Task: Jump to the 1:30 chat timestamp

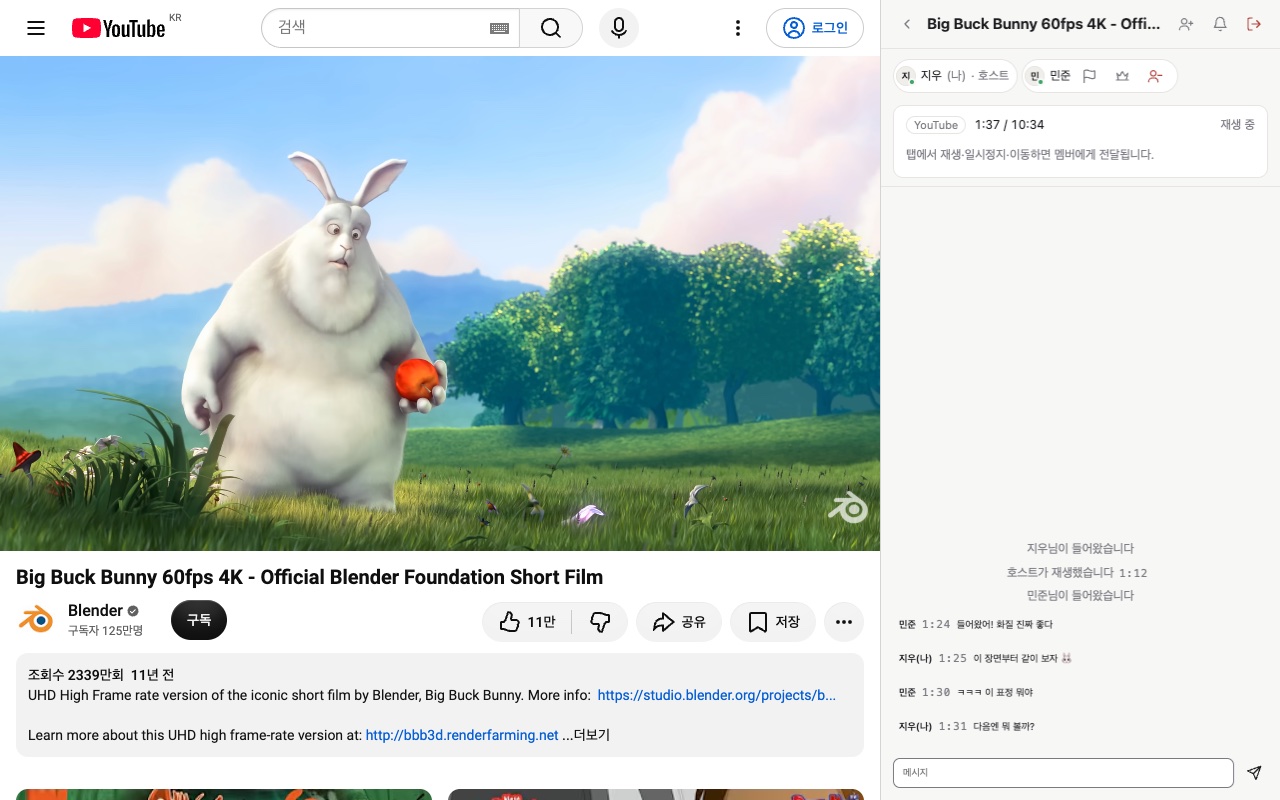Action: pos(936,693)
